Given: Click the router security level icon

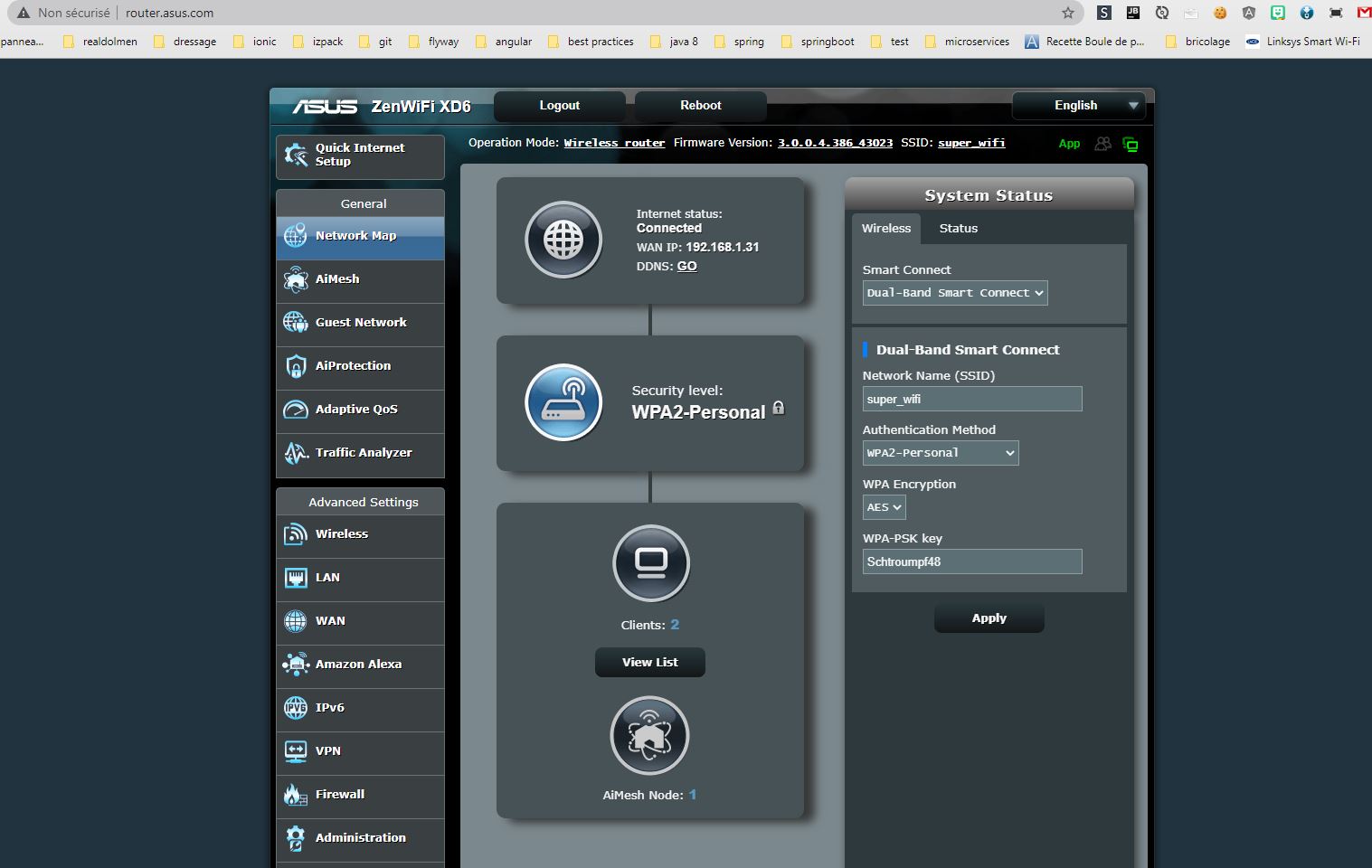Looking at the screenshot, I should pos(563,402).
